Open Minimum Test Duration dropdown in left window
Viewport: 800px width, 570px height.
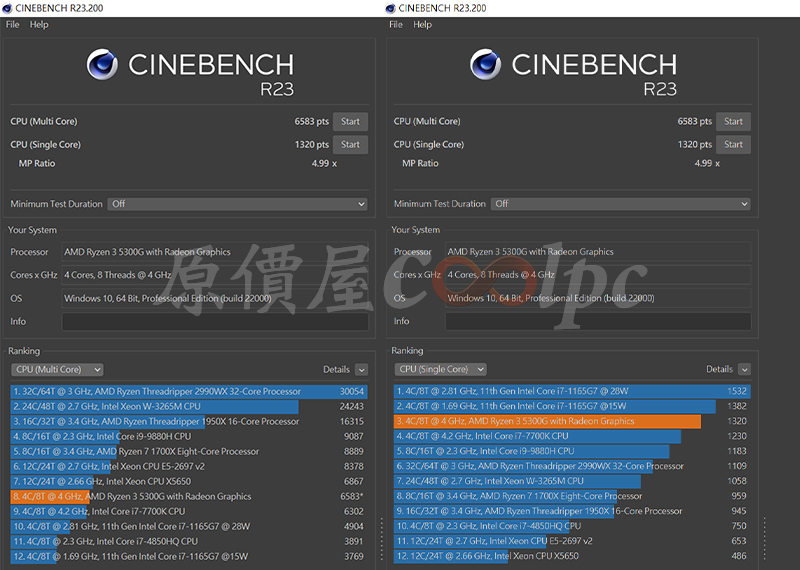click(x=237, y=204)
